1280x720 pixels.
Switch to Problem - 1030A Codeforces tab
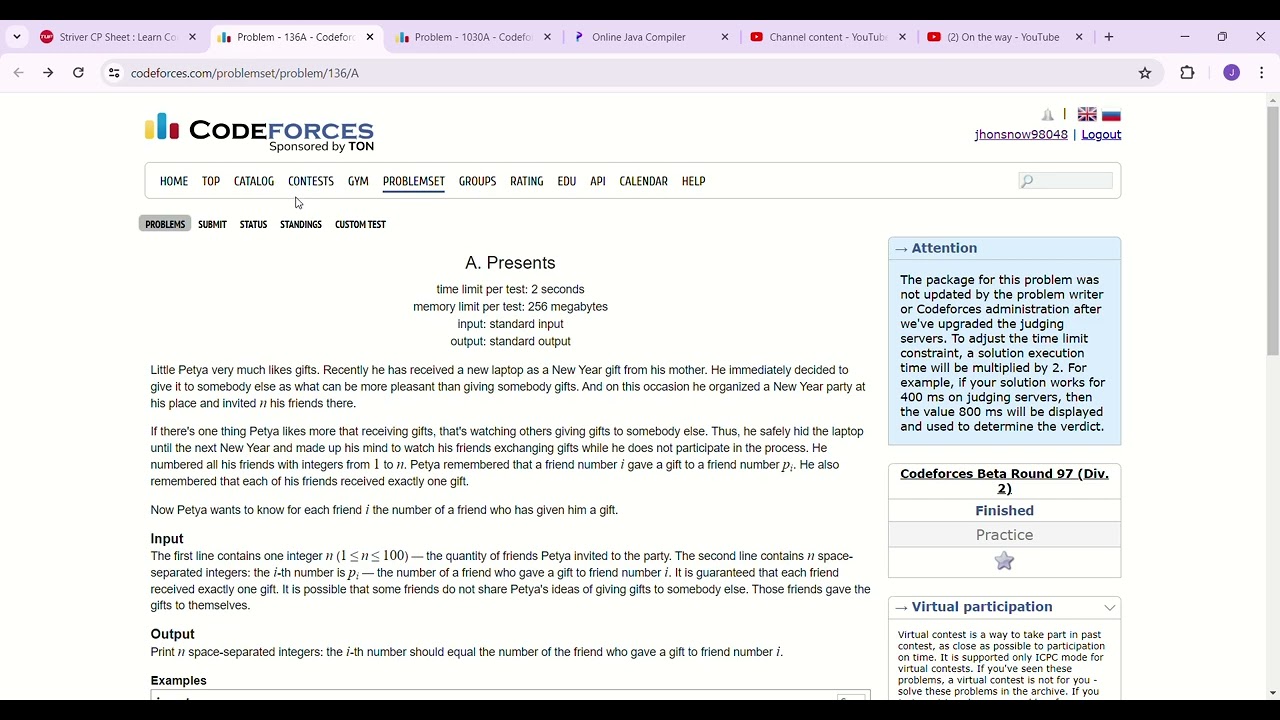pos(473,37)
